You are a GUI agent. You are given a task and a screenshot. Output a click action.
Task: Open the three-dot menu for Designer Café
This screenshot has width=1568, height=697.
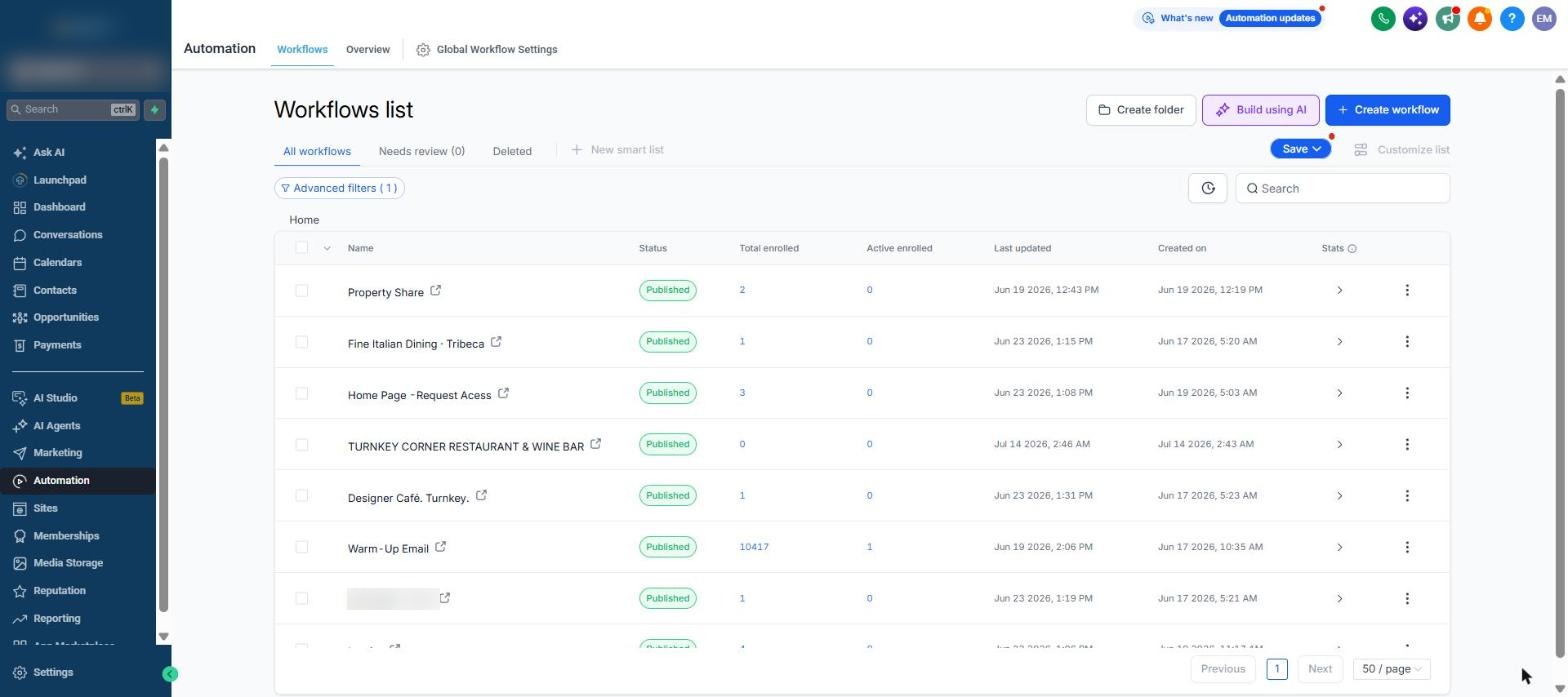tap(1407, 495)
